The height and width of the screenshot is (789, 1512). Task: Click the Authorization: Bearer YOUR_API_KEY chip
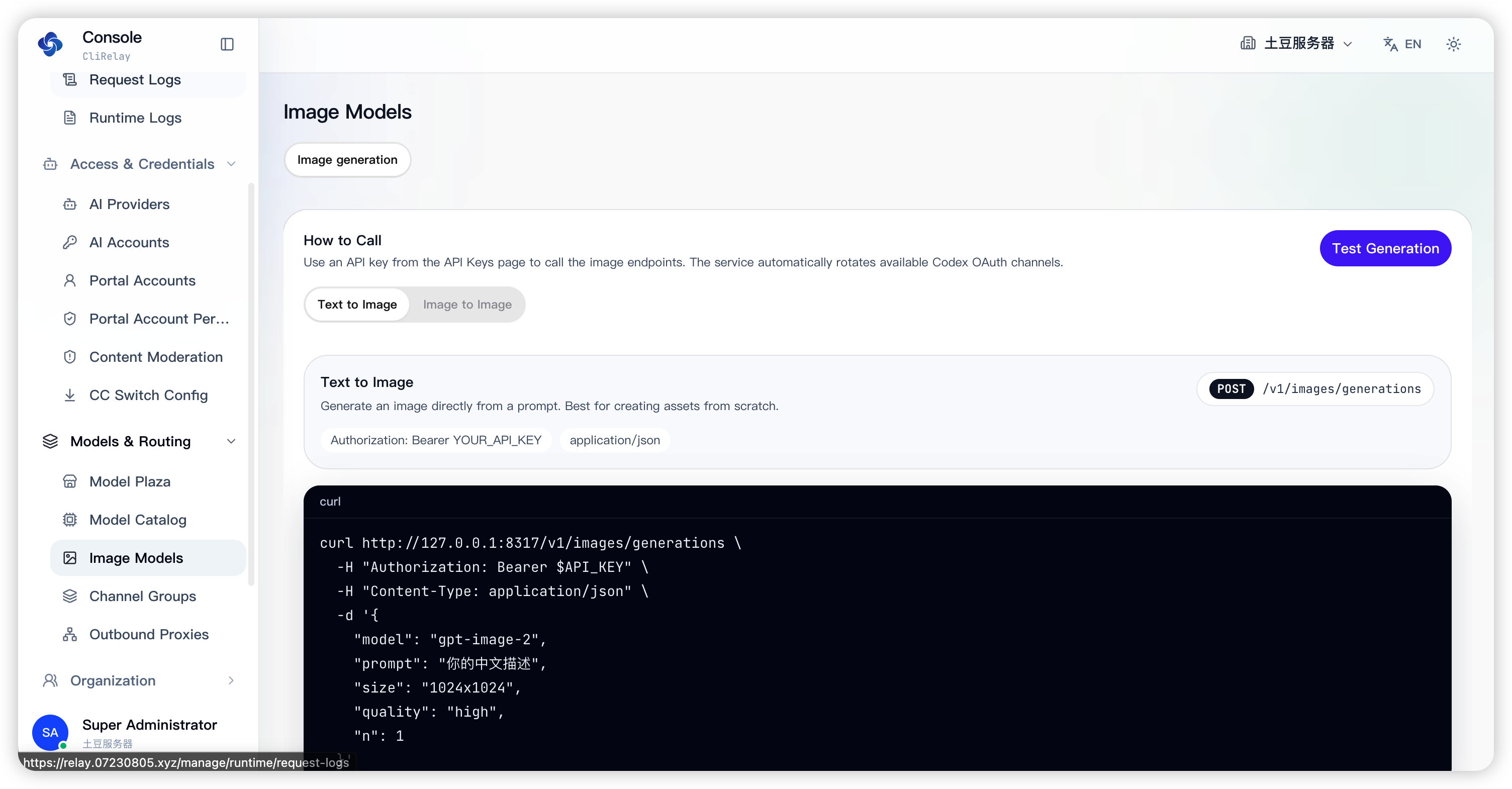[435, 440]
